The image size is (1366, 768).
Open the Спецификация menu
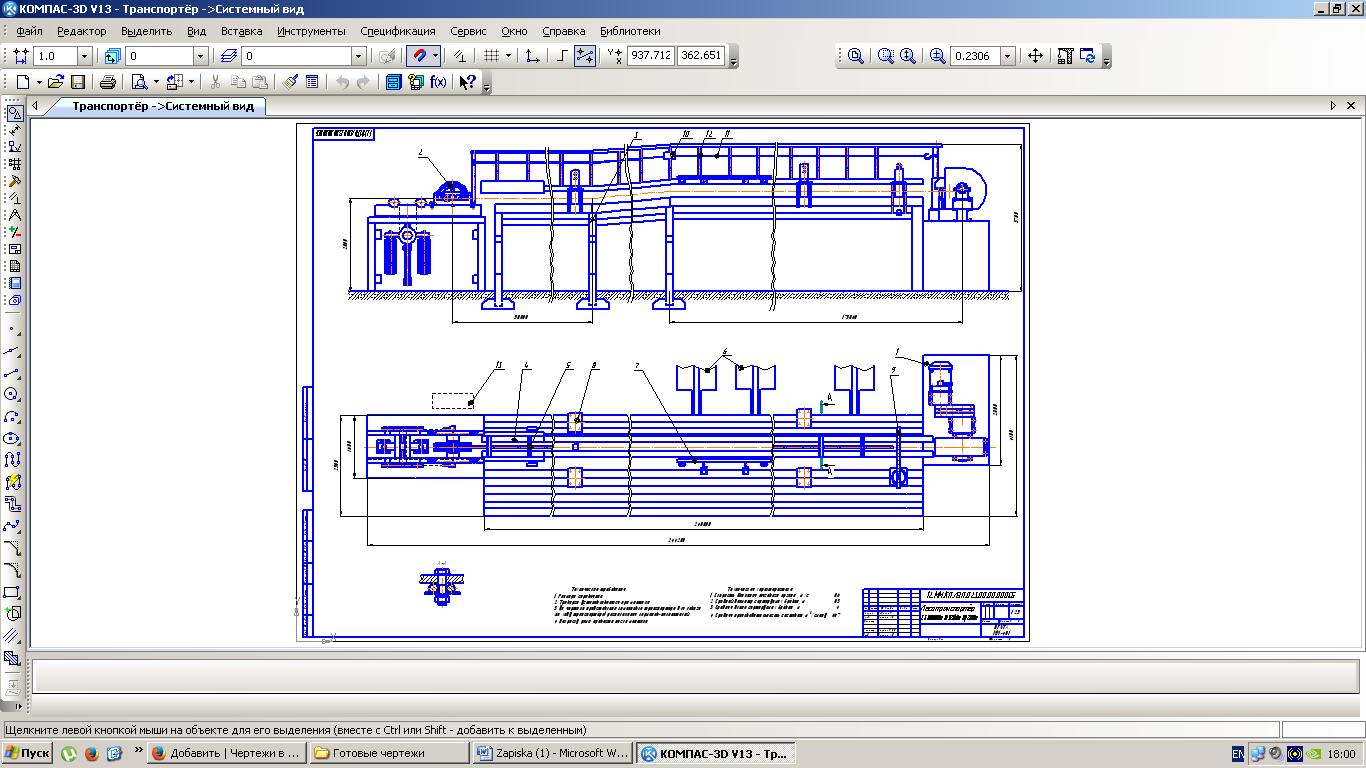398,31
